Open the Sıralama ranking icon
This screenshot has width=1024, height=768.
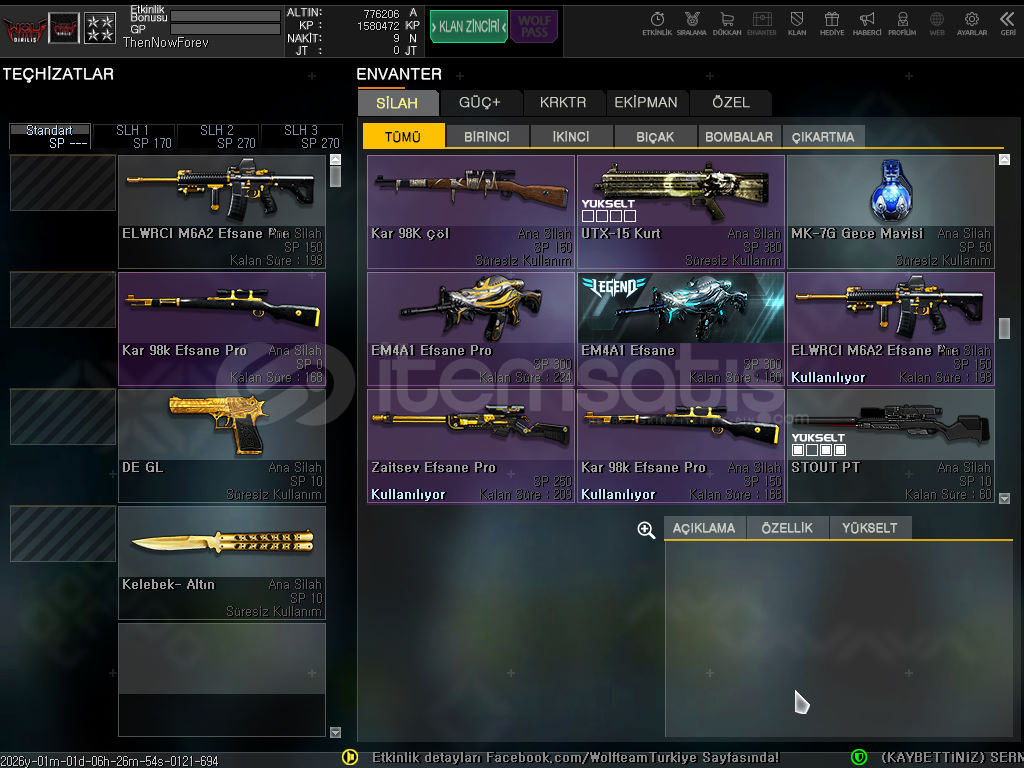coord(692,24)
